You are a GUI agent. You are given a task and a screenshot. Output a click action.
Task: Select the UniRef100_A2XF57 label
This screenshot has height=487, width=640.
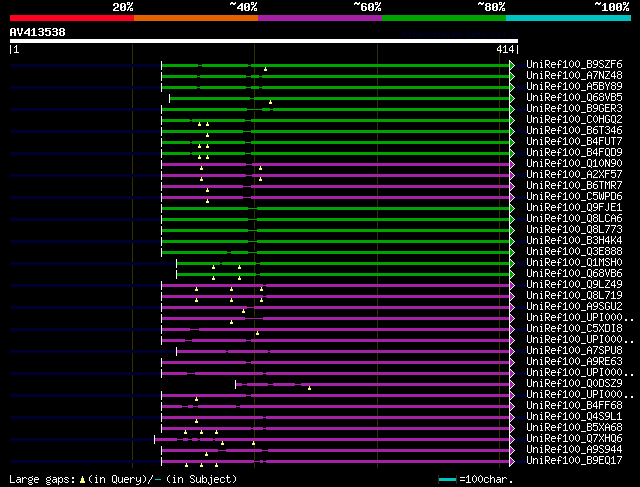[574, 175]
